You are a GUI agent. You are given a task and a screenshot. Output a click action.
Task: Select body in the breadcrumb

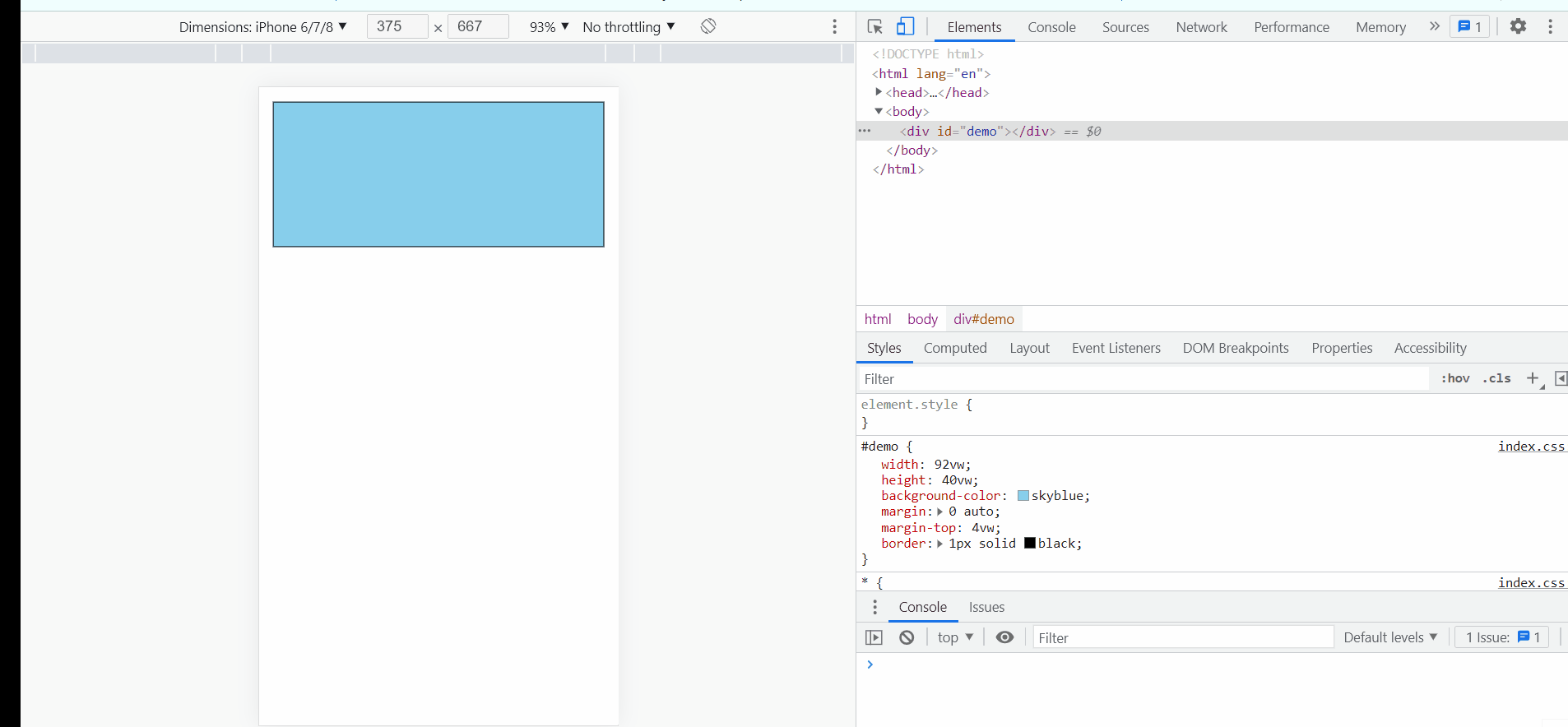tap(922, 319)
